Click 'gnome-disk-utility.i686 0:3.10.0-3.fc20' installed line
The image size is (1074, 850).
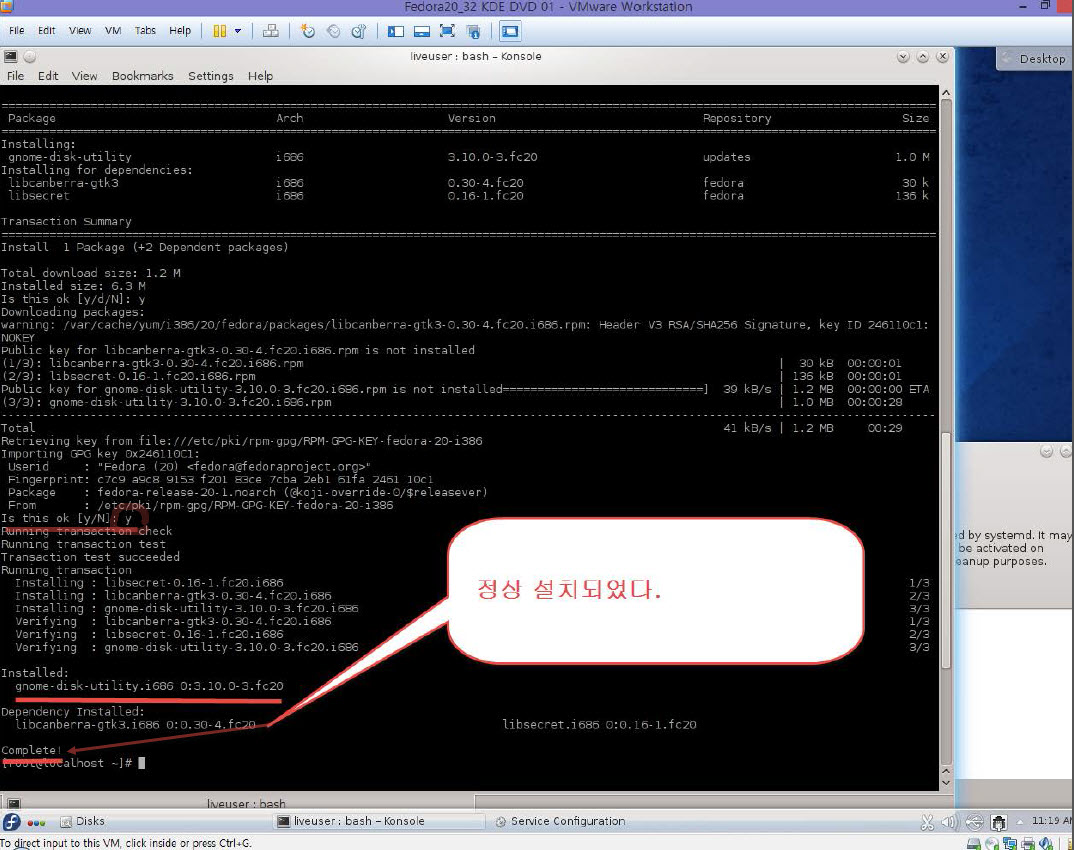pyautogui.click(x=149, y=686)
